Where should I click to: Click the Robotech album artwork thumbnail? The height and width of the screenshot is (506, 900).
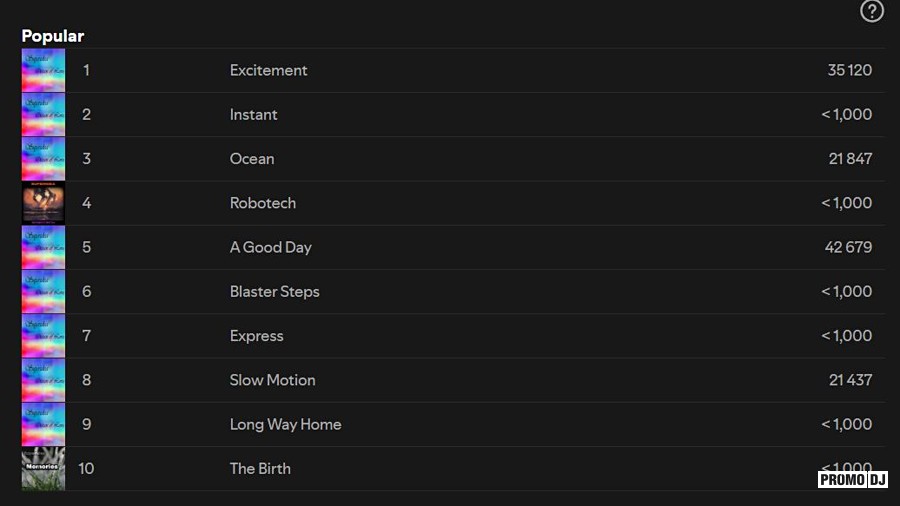[43, 203]
